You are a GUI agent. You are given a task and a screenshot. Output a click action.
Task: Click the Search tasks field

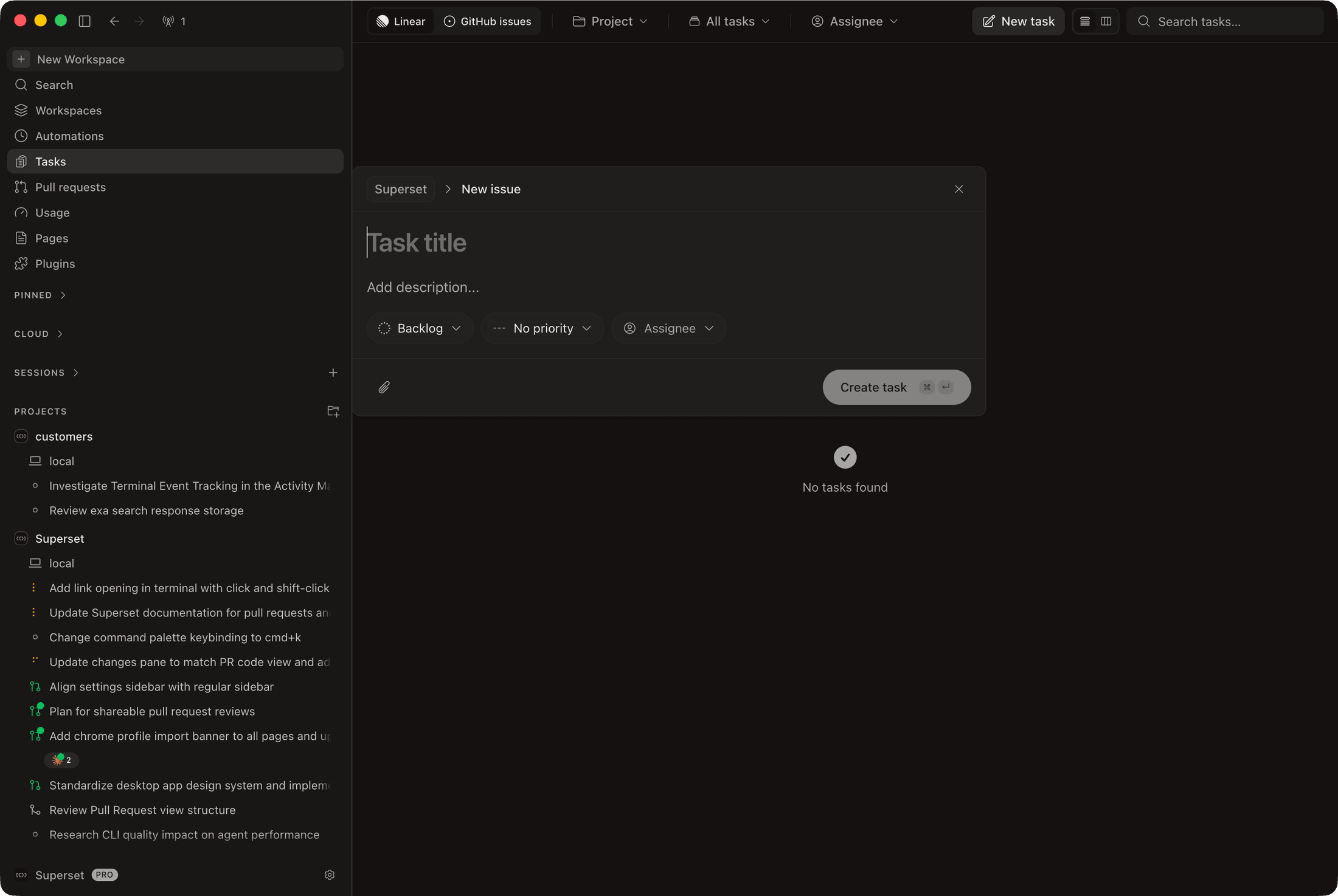pos(1225,21)
